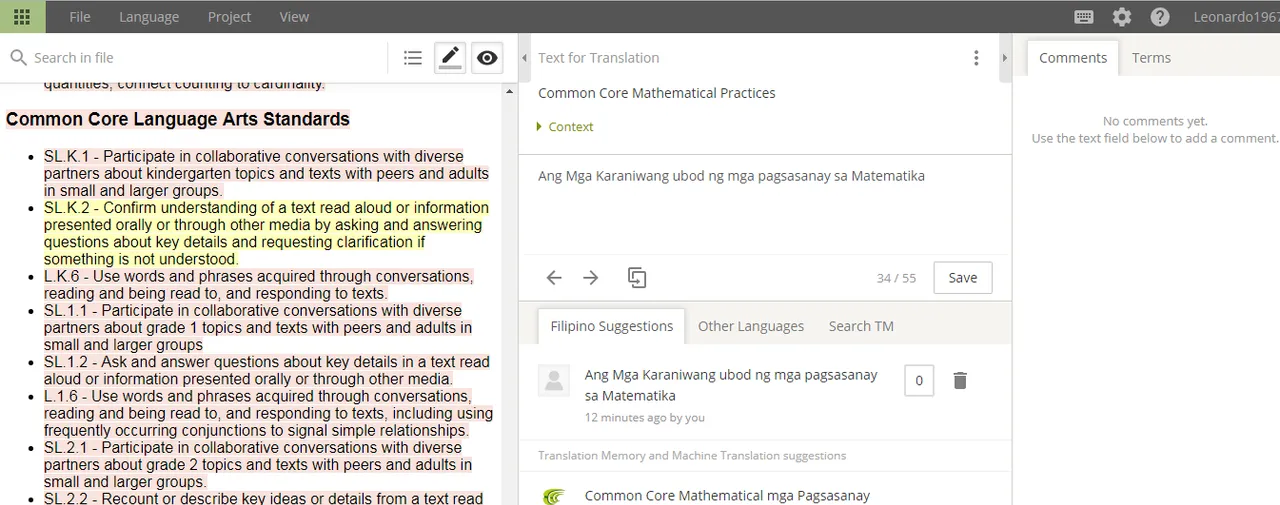The height and width of the screenshot is (505, 1280).
Task: Collapse the right comments panel arrow
Action: tap(1005, 59)
